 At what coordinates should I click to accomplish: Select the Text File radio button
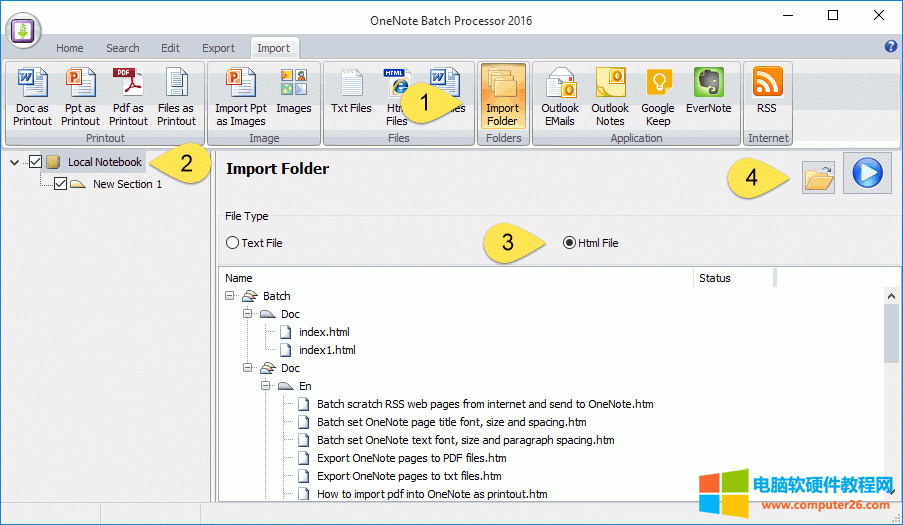[x=233, y=243]
